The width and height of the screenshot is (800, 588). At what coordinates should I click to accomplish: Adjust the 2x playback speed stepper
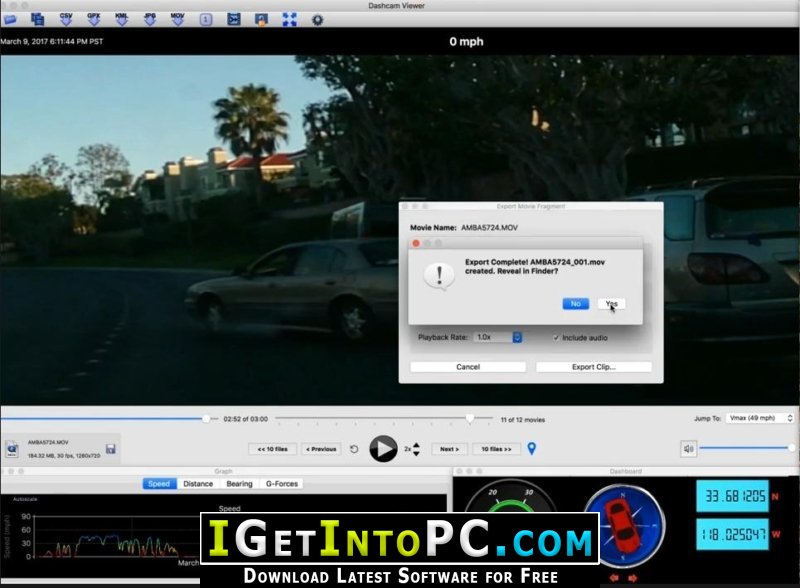point(416,449)
